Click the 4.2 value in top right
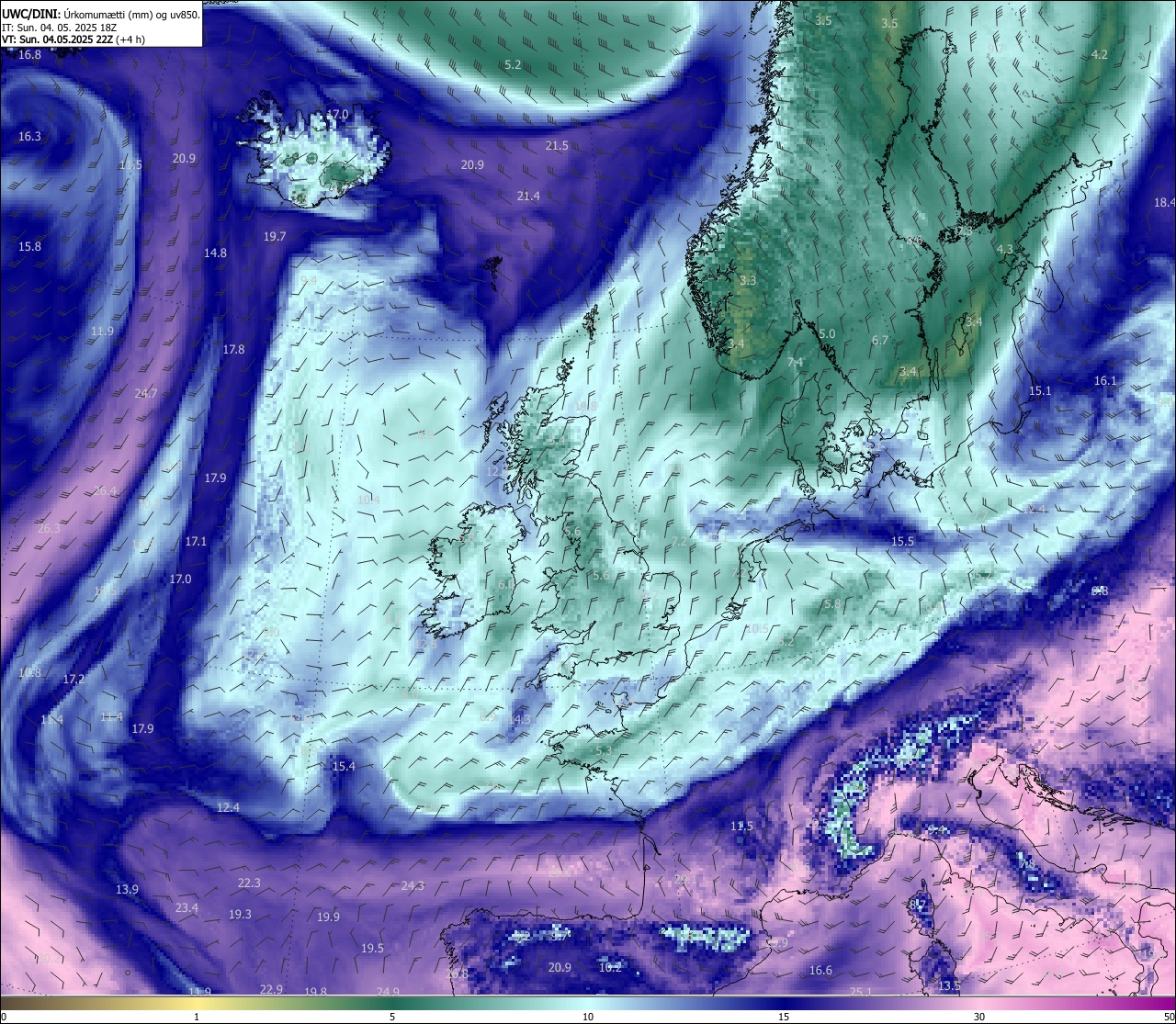1176x1024 pixels. click(x=1100, y=55)
